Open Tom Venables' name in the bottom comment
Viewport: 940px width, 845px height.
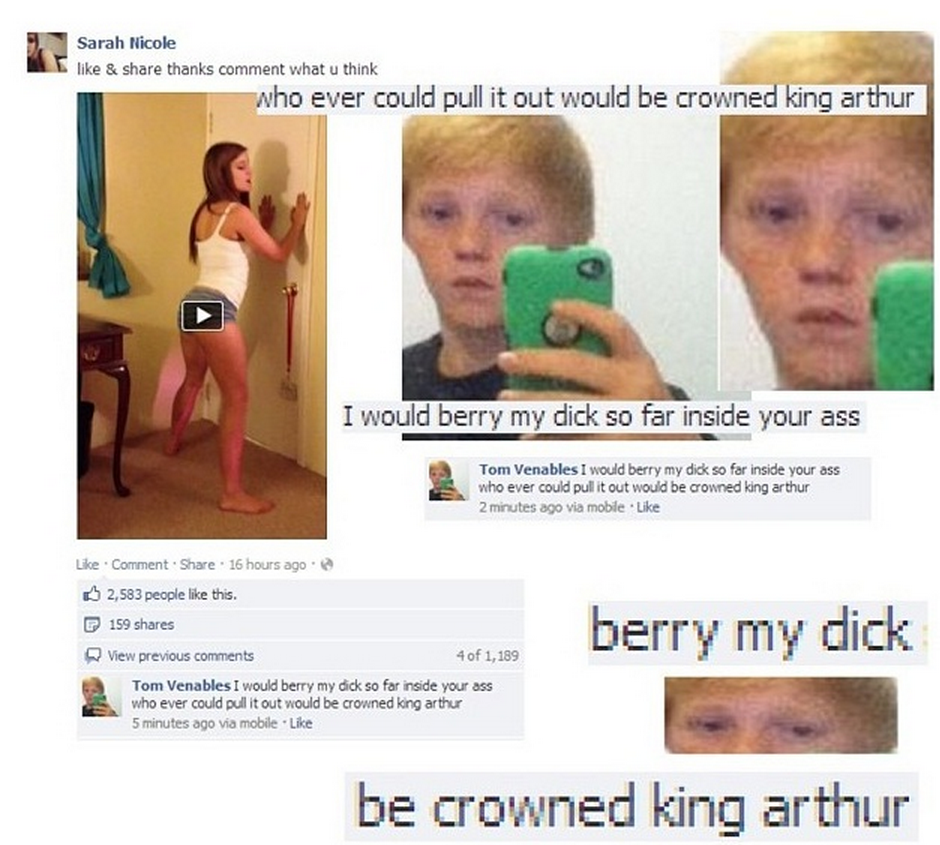[x=181, y=685]
